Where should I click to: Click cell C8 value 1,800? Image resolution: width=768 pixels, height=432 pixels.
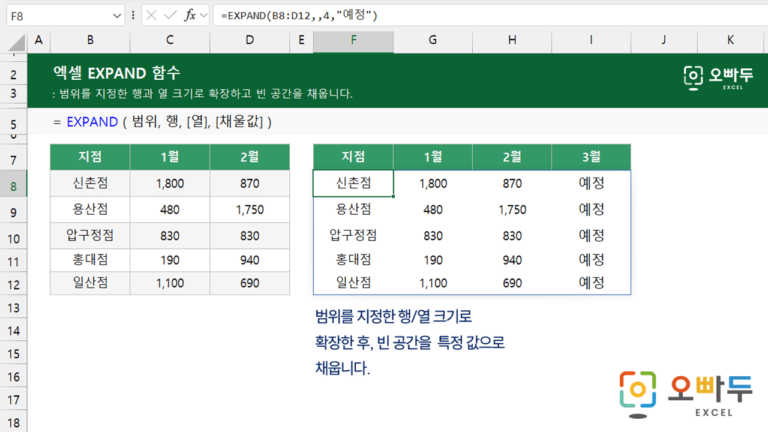170,184
